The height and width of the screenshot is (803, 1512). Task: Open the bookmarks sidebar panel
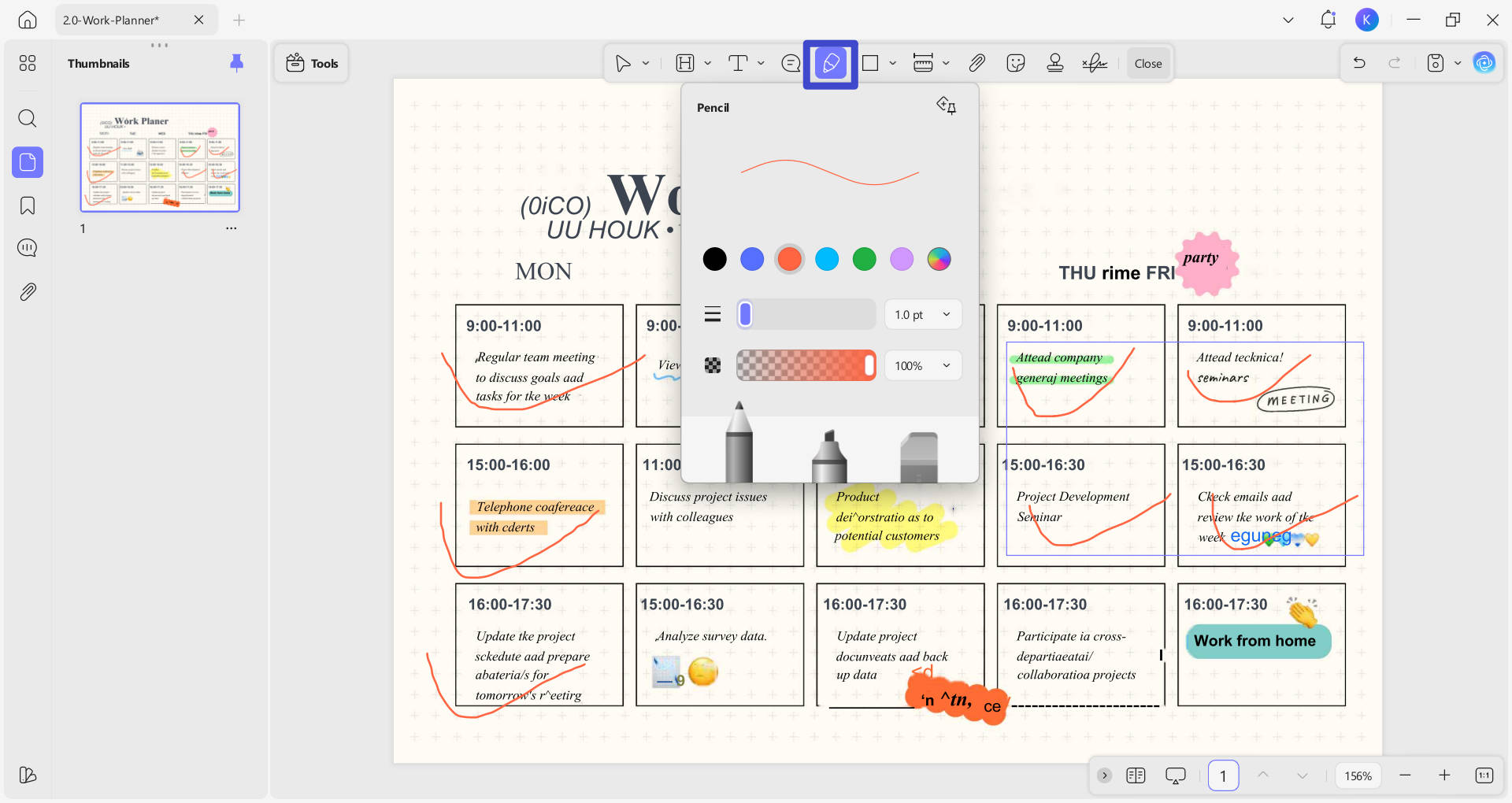28,205
